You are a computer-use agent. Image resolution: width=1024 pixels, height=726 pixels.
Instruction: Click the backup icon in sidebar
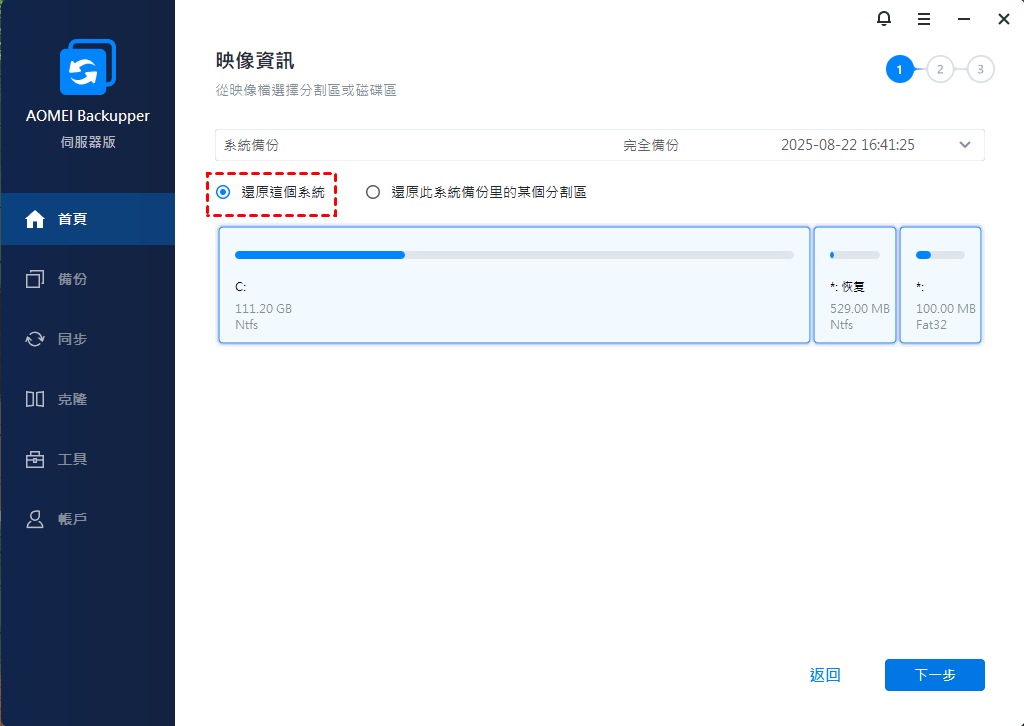pyautogui.click(x=35, y=279)
